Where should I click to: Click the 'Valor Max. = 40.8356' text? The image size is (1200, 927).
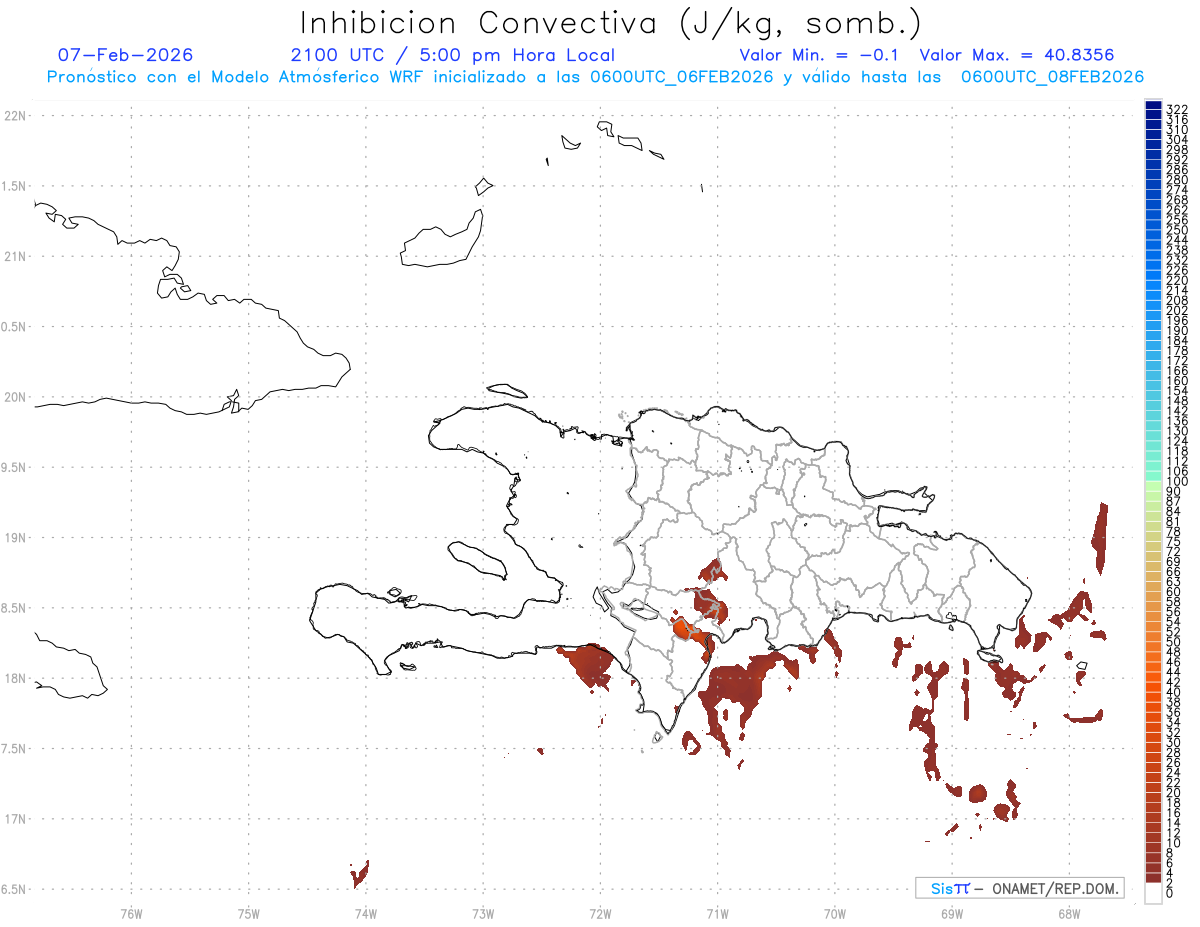(x=1016, y=55)
